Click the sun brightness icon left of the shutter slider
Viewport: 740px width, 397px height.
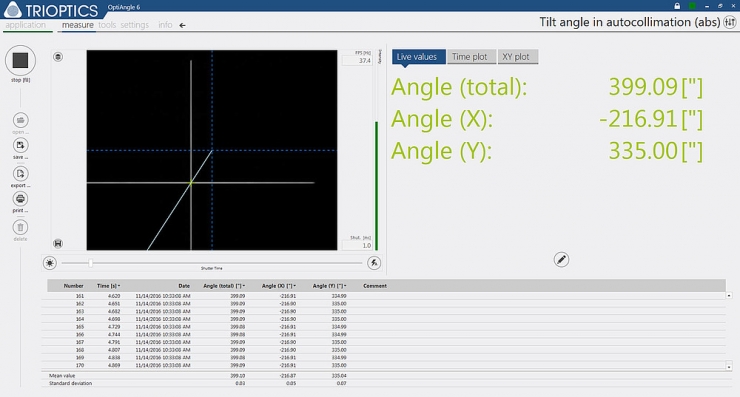tap(50, 263)
